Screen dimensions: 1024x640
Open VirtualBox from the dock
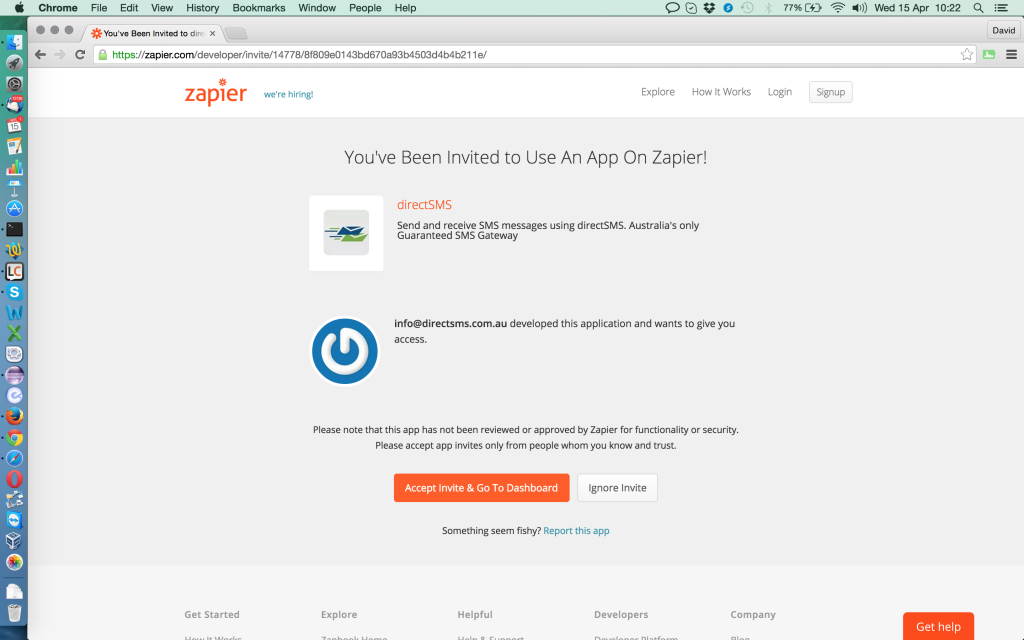(x=14, y=541)
